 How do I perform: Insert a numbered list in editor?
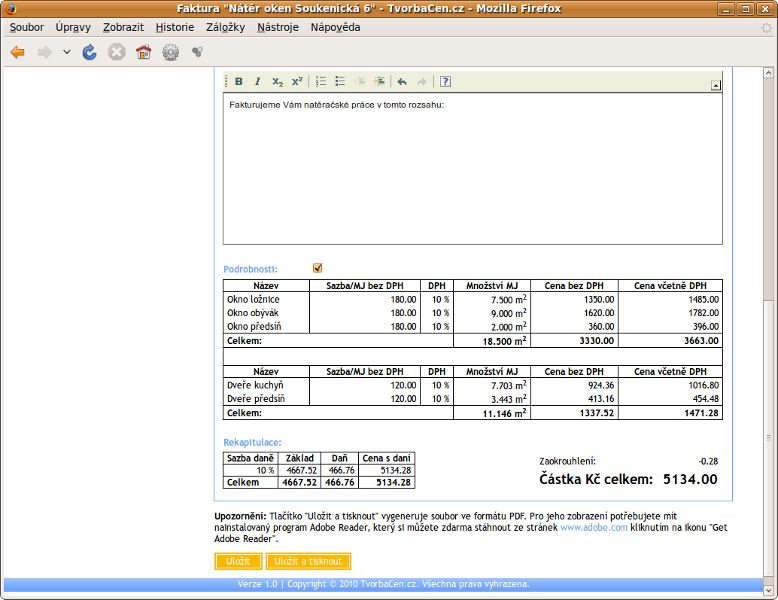(321, 81)
